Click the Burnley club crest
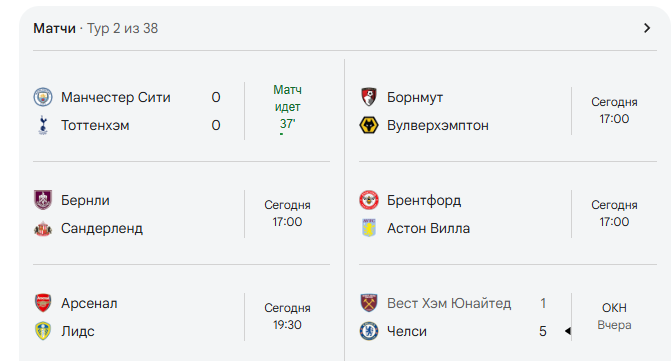The width and height of the screenshot is (672, 361). [43, 200]
